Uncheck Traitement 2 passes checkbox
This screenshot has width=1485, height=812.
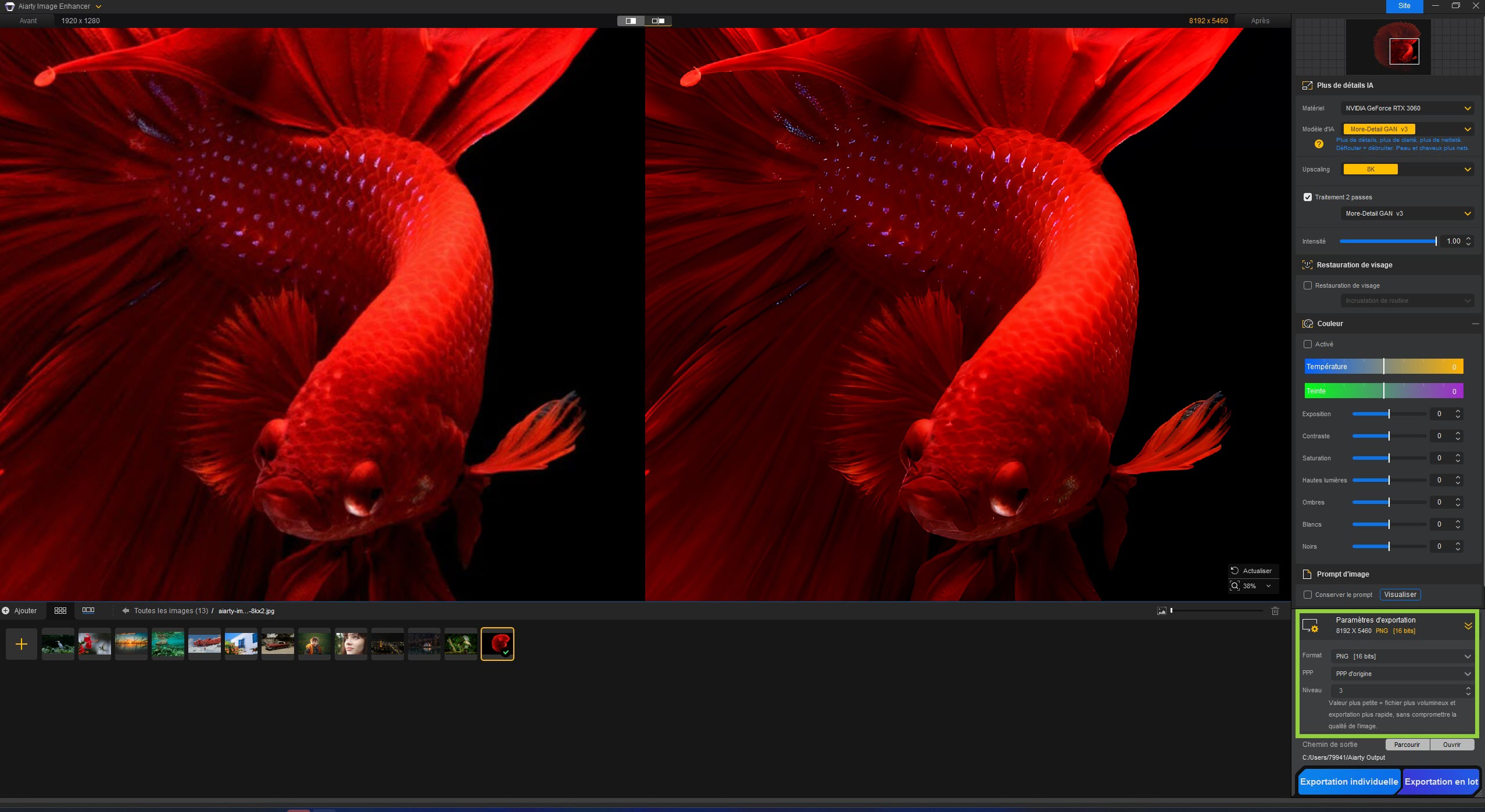[x=1308, y=197]
